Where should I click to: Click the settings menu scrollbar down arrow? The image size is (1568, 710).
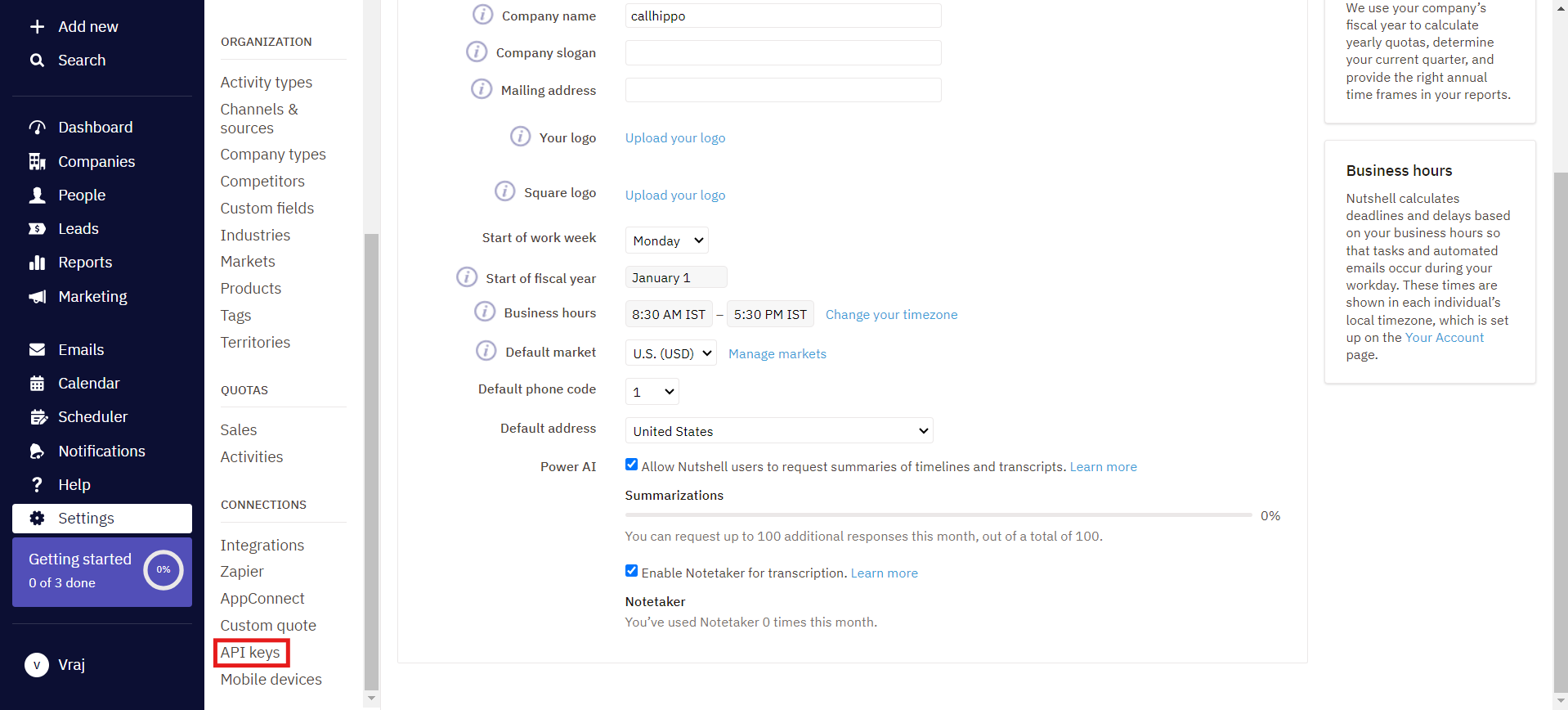tap(371, 699)
